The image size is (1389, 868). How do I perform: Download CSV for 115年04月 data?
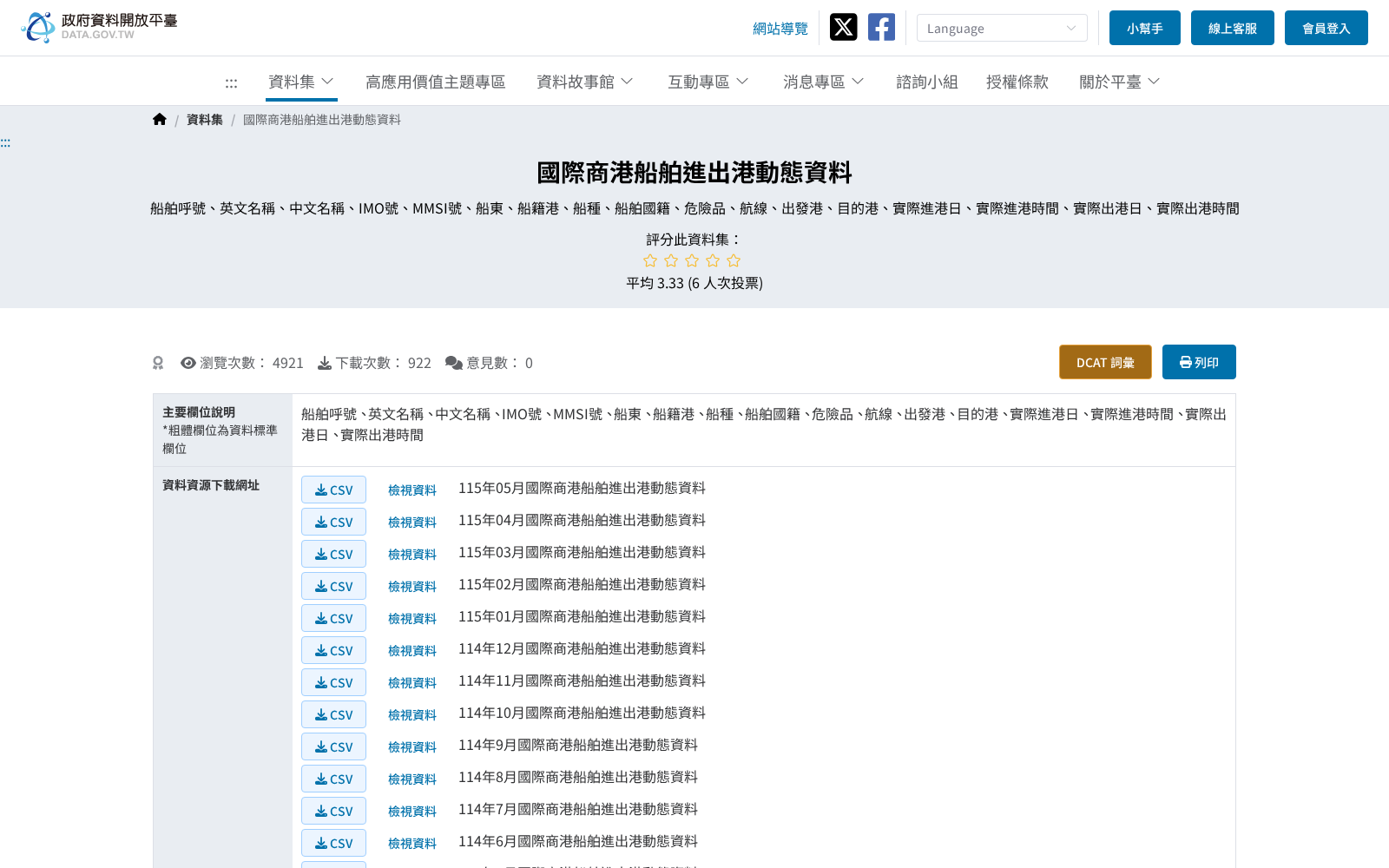tap(333, 522)
